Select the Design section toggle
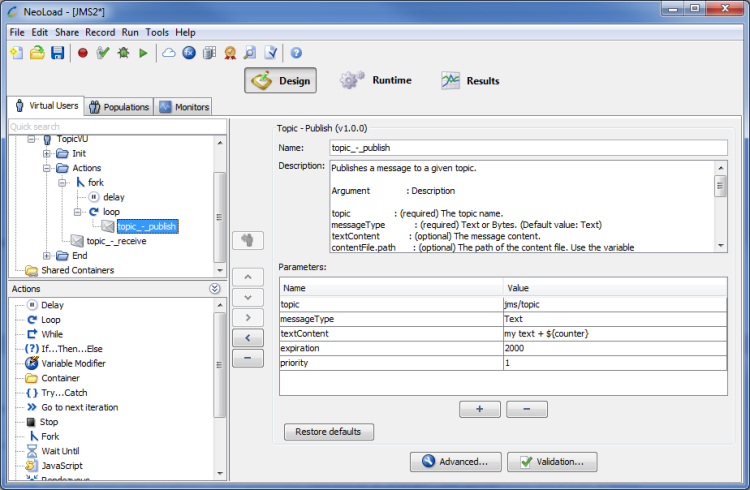The height and width of the screenshot is (490, 750). [x=280, y=81]
